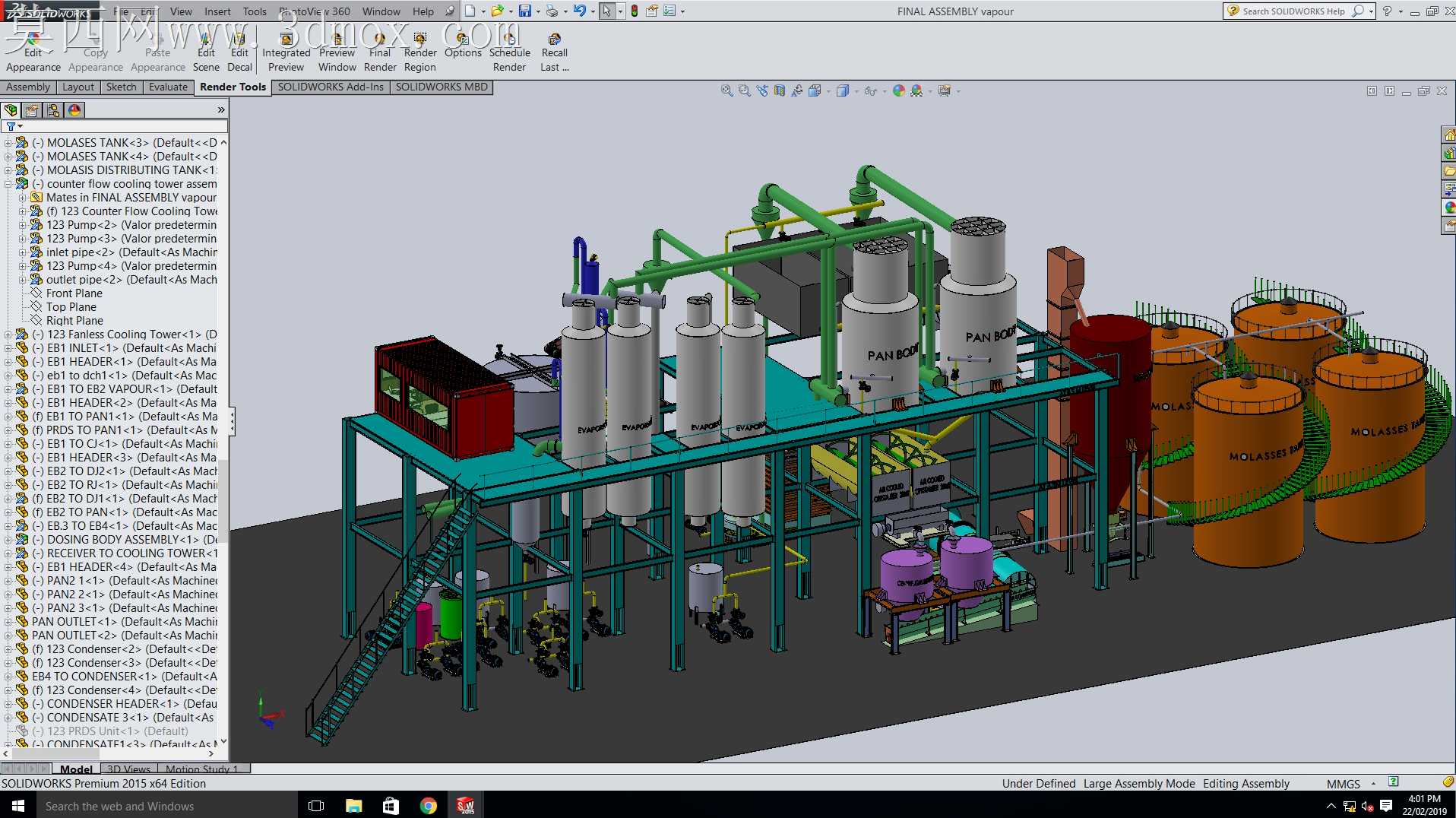Click the Edit Decal tool
The height and width of the screenshot is (818, 1456).
(239, 52)
